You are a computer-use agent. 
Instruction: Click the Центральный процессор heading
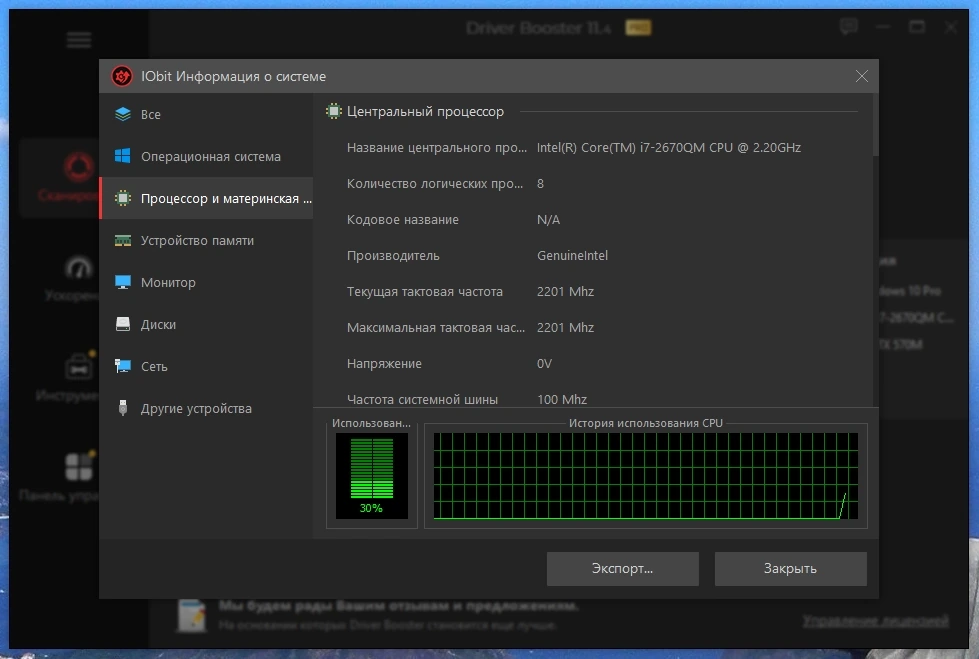tap(425, 111)
